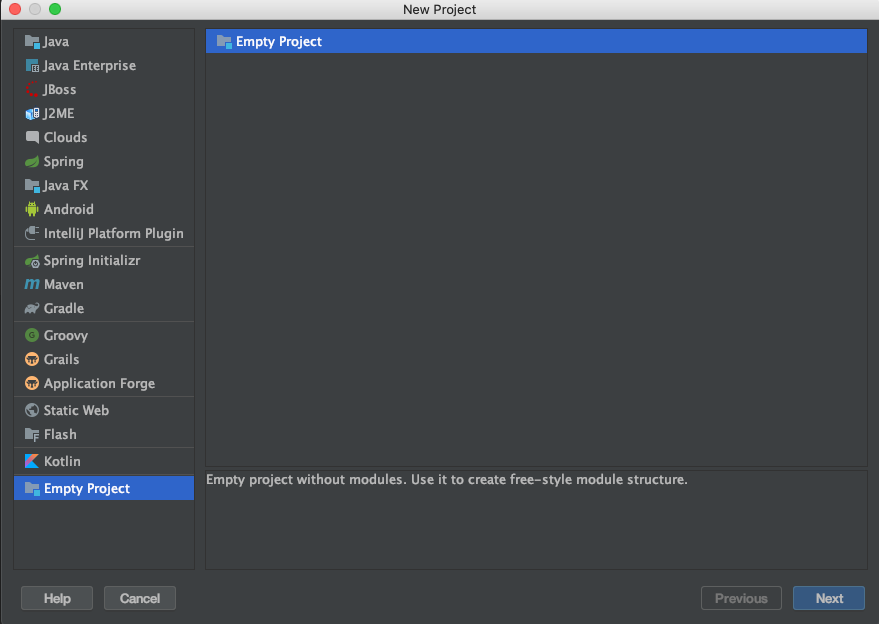879x624 pixels.
Task: Click the Empty project description text
Action: 447,480
